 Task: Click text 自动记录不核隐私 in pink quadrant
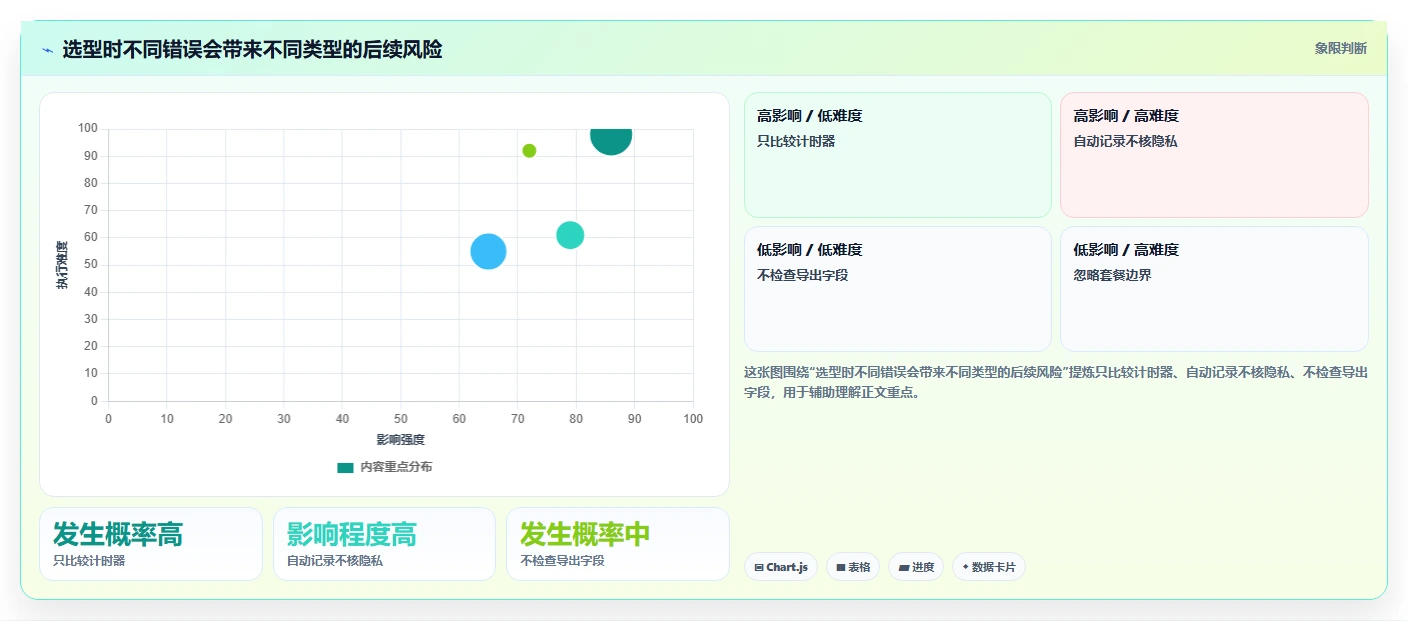(1126, 141)
